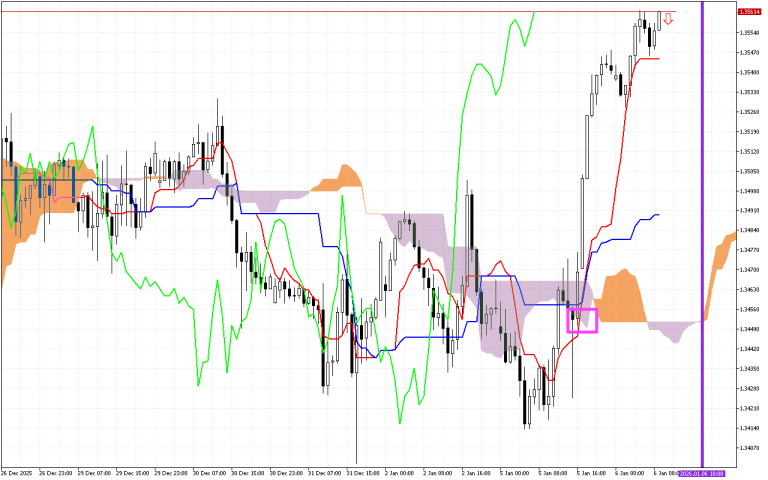Click the 2 Jan 08:00 time label
This screenshot has width=768, height=480.
438,474
